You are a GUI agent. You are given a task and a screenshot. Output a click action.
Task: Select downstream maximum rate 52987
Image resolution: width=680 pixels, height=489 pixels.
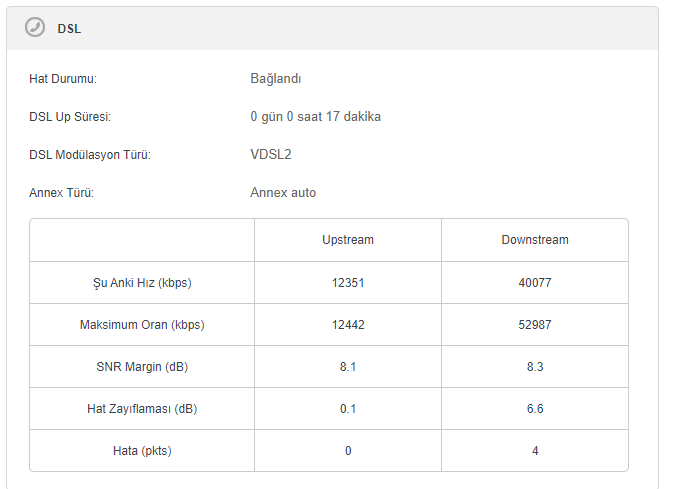tap(535, 325)
